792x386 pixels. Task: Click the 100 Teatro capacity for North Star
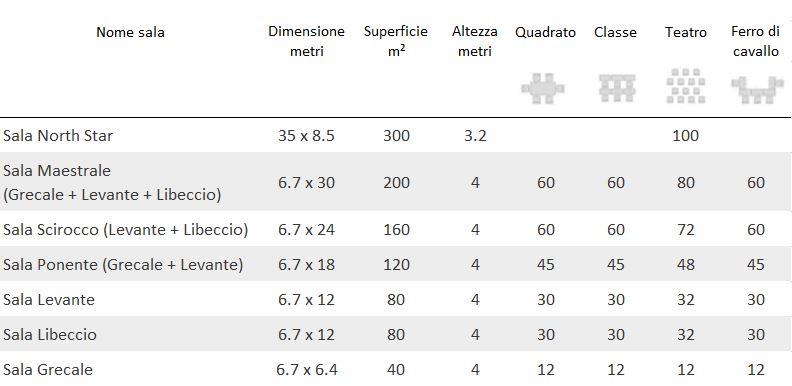point(685,135)
